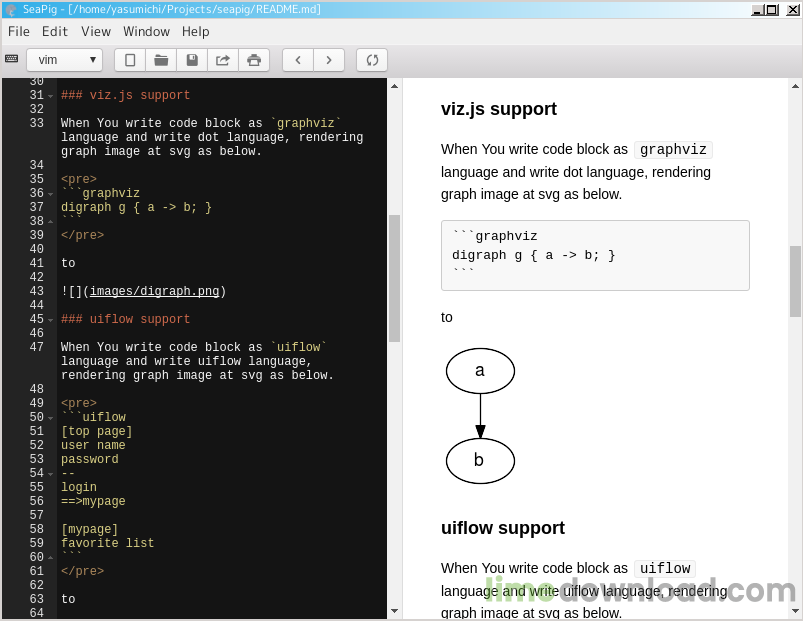Viewport: 803px width, 621px height.
Task: Open the File menu
Action: tap(19, 32)
